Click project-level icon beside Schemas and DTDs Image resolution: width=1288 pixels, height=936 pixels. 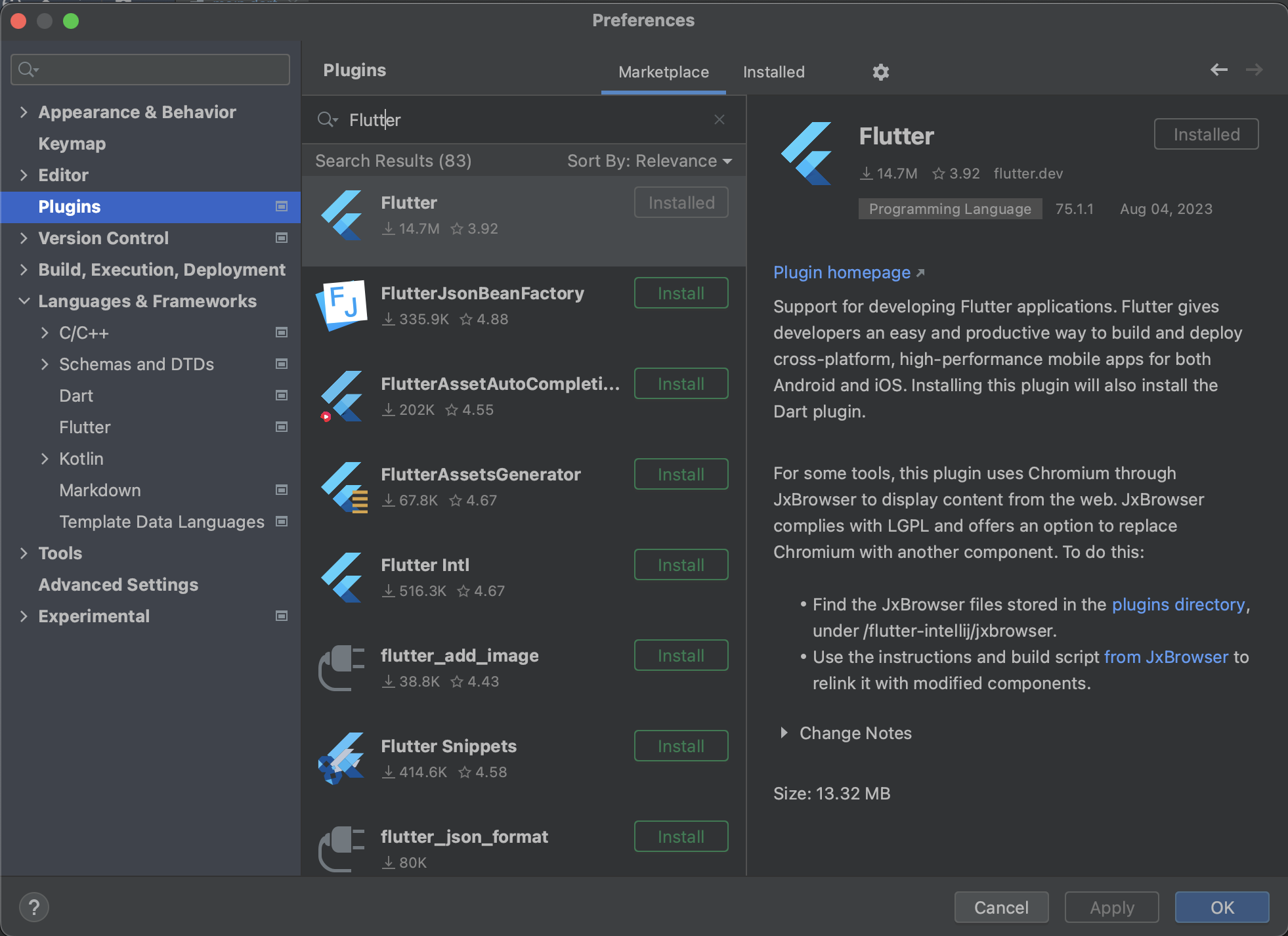[282, 364]
